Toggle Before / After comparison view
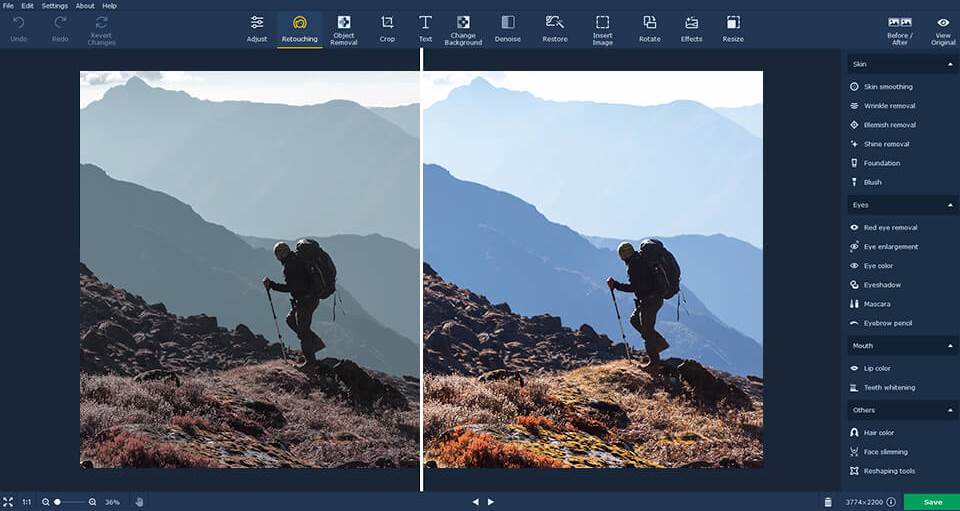The image size is (960, 511). 899,29
